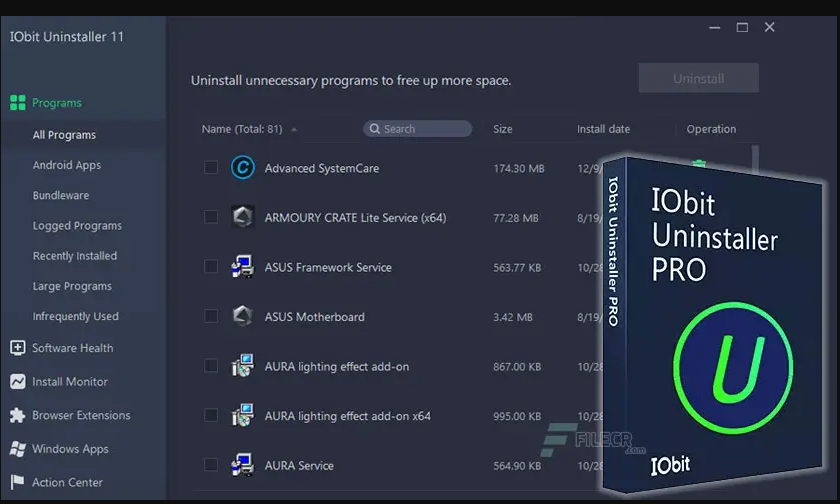Click the ASUS Motherboard app icon

243,316
